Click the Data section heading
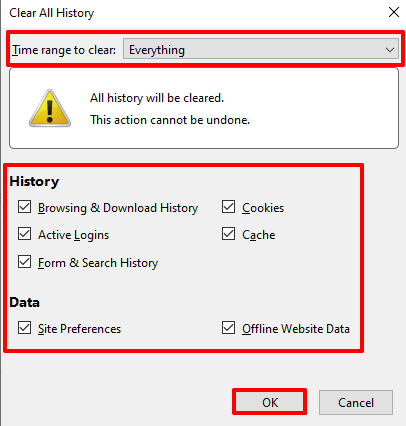Screen dimensions: 406x426 pyautogui.click(x=24, y=302)
